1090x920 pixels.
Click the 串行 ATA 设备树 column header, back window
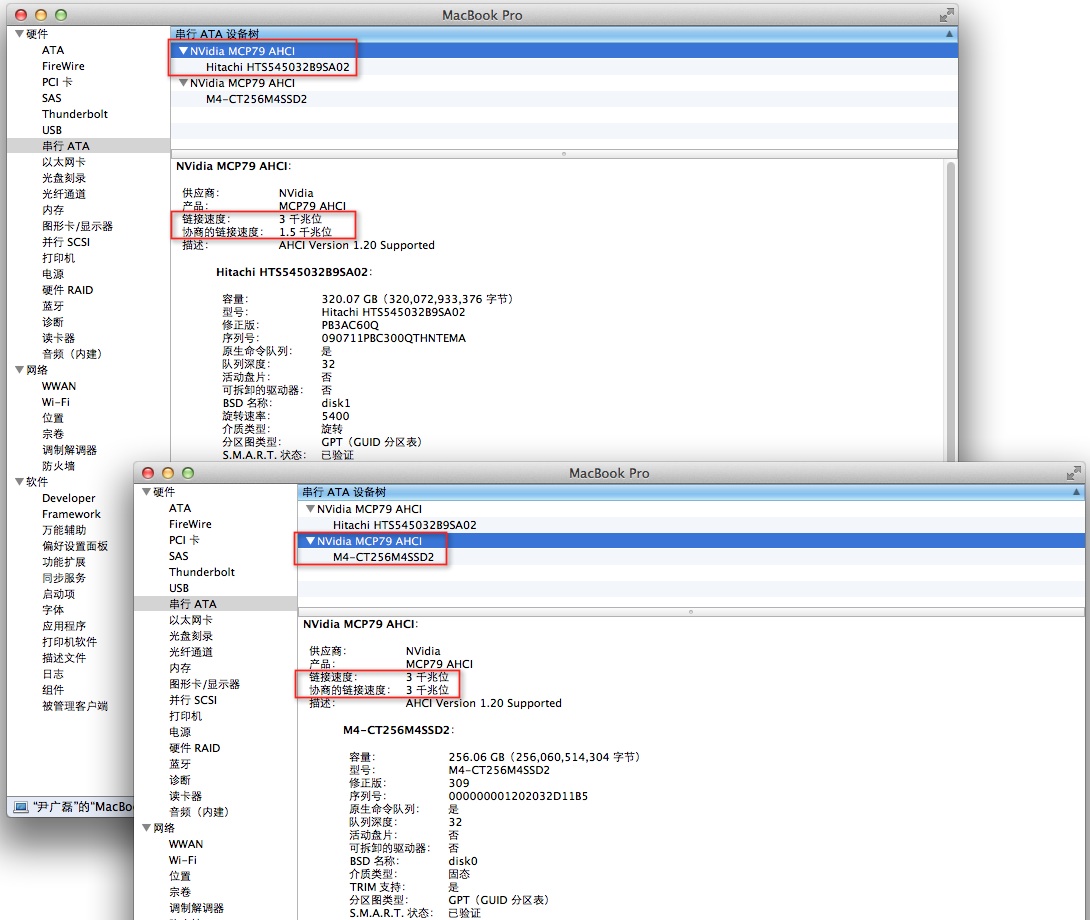pos(564,33)
